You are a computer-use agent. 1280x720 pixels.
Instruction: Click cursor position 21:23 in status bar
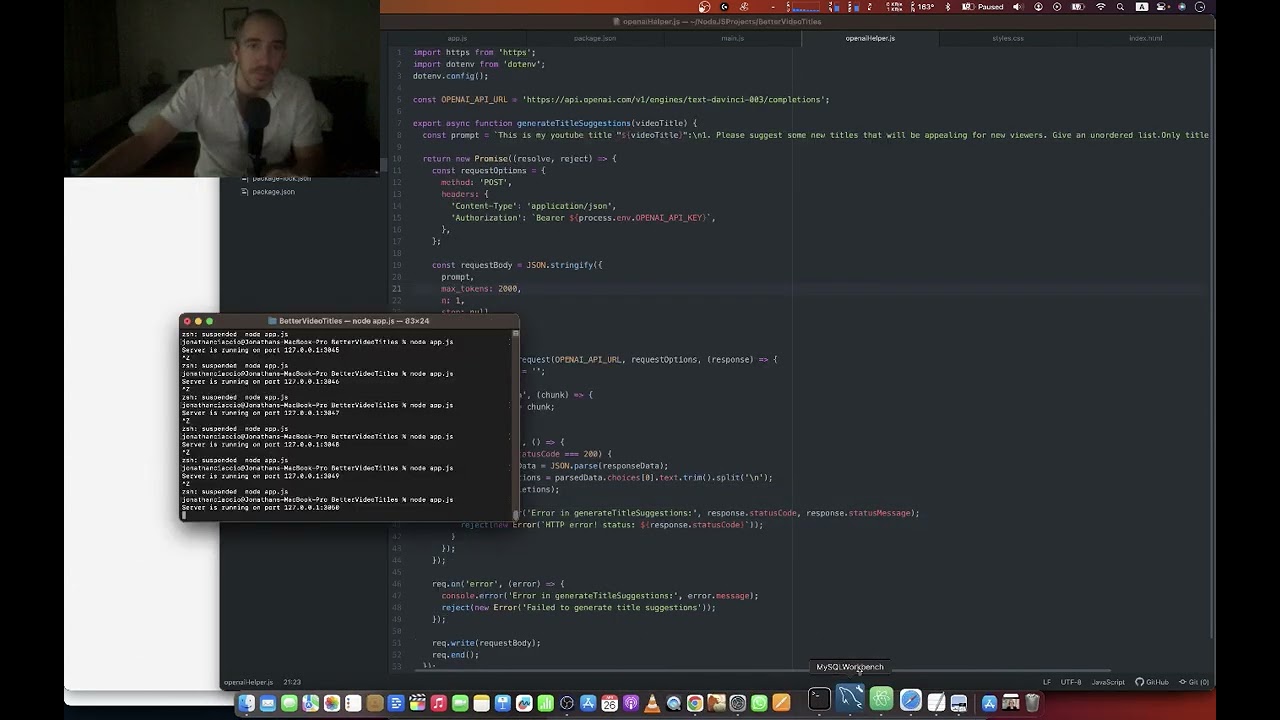pos(292,682)
